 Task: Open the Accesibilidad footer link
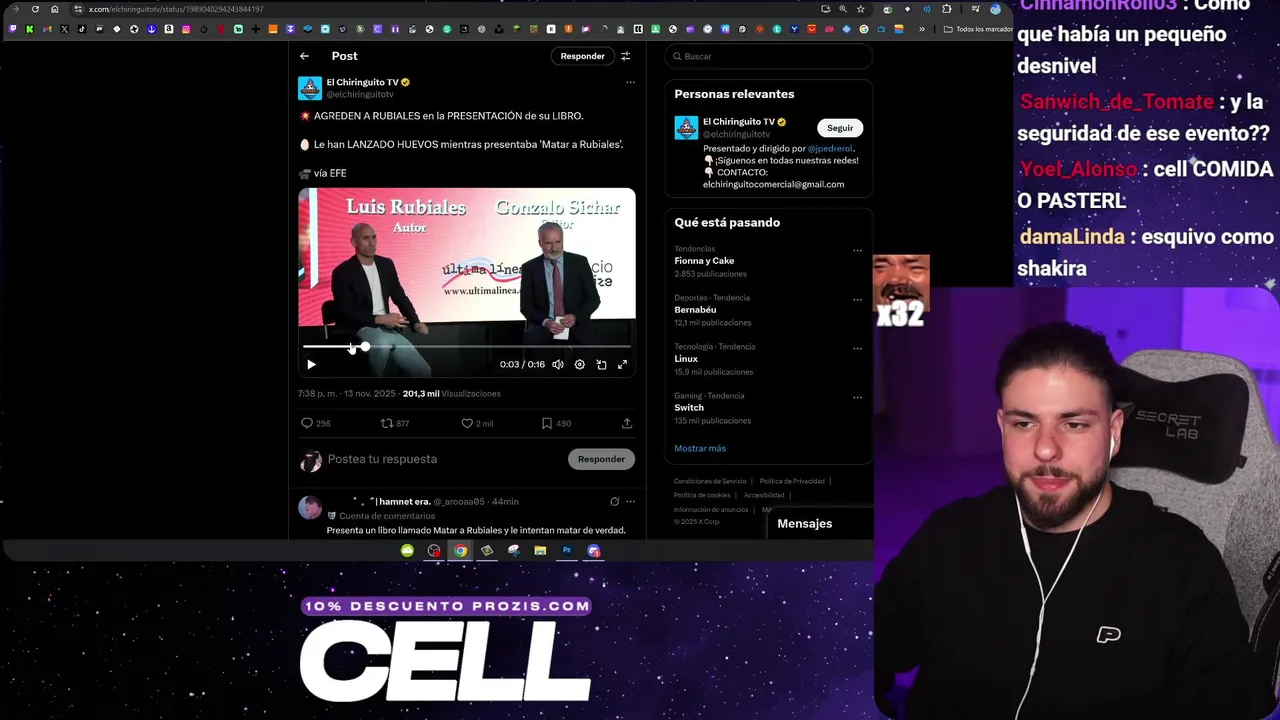tap(764, 495)
